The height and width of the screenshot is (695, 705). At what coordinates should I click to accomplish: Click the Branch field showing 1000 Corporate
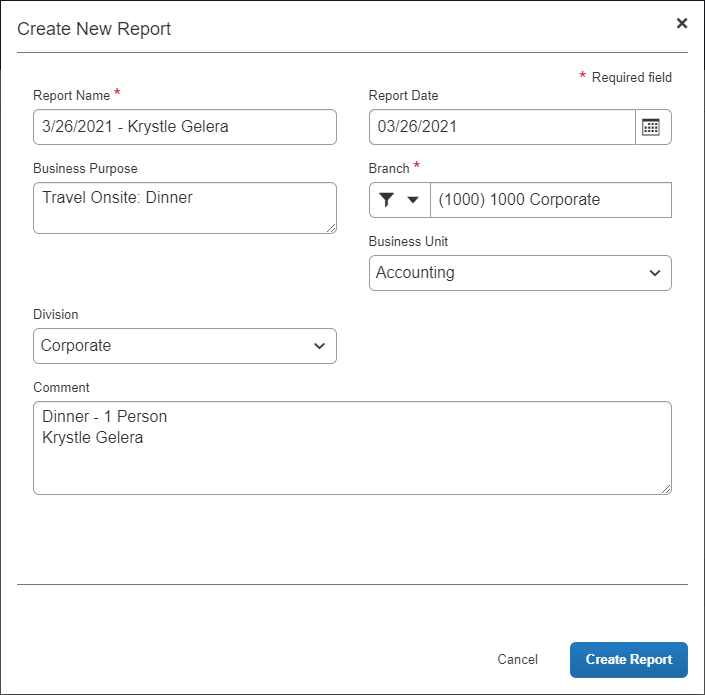pyautogui.click(x=551, y=200)
